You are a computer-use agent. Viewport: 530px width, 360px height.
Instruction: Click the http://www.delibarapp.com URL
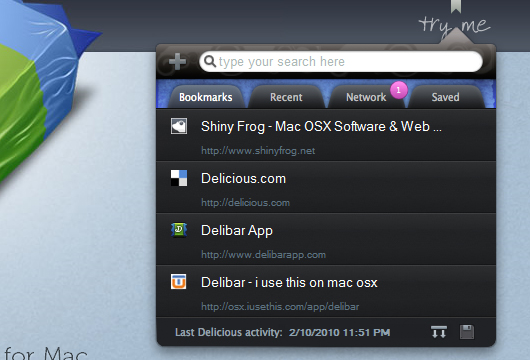263,255
